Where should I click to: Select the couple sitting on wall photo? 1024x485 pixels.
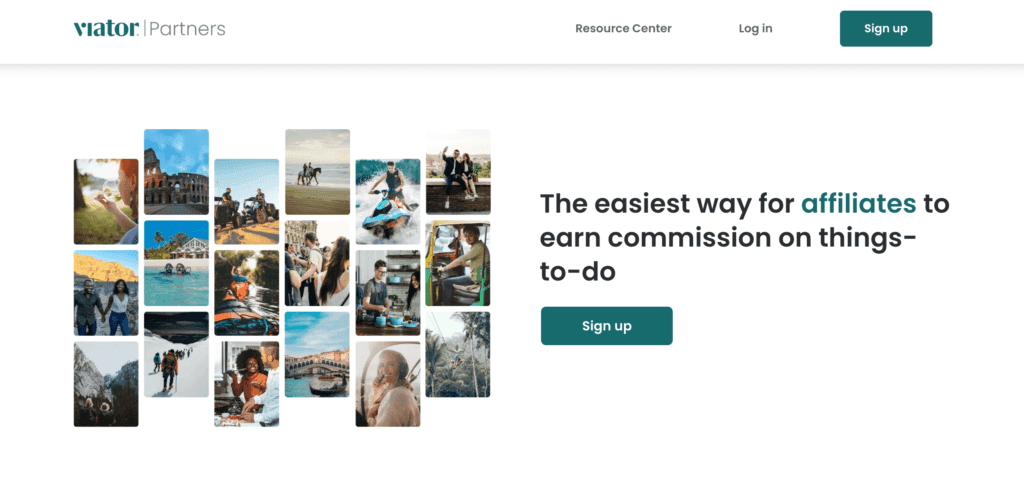(458, 172)
